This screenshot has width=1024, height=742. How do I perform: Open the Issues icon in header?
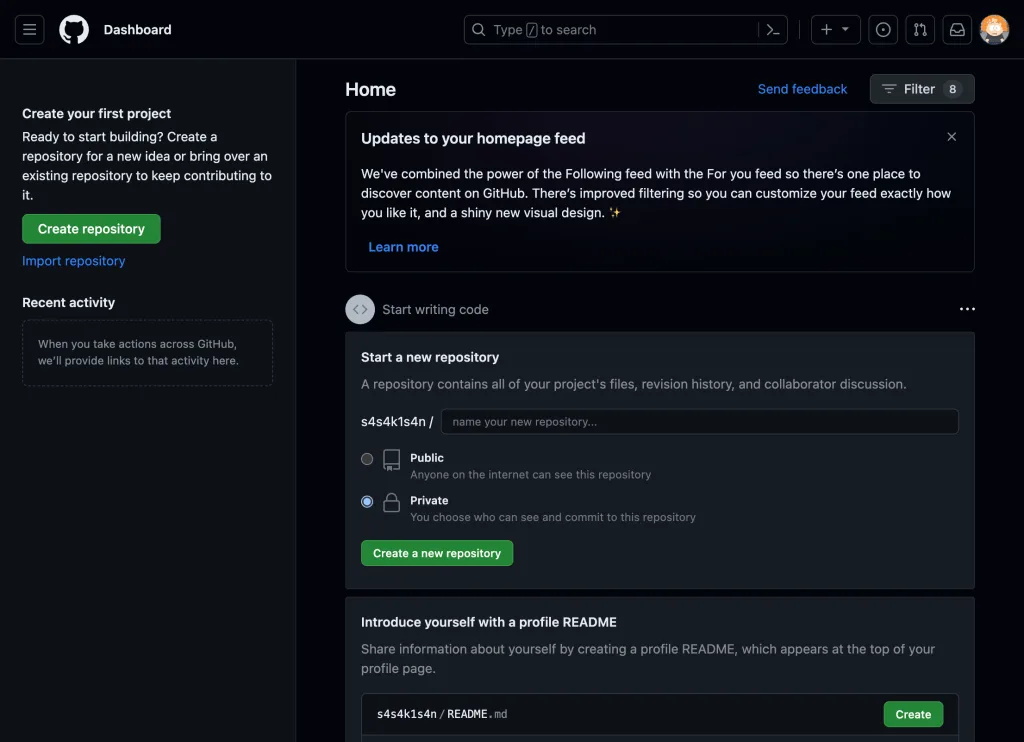pos(883,29)
